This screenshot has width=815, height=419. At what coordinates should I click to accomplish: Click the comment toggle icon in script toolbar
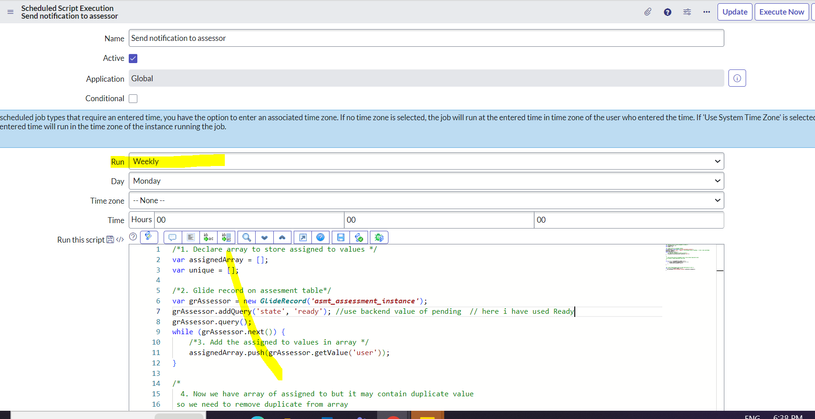[x=172, y=237]
